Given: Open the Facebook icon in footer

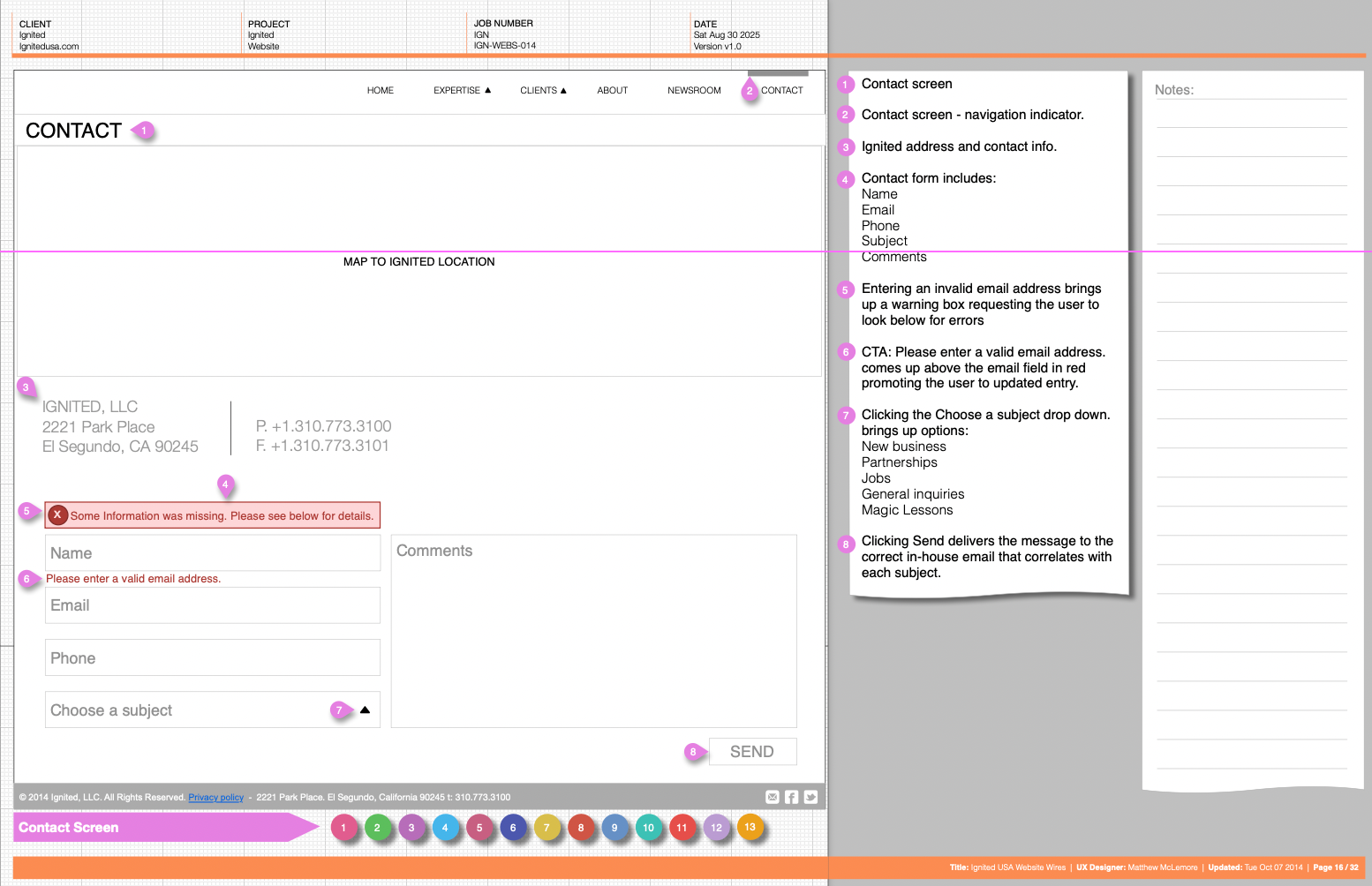Looking at the screenshot, I should [792, 797].
